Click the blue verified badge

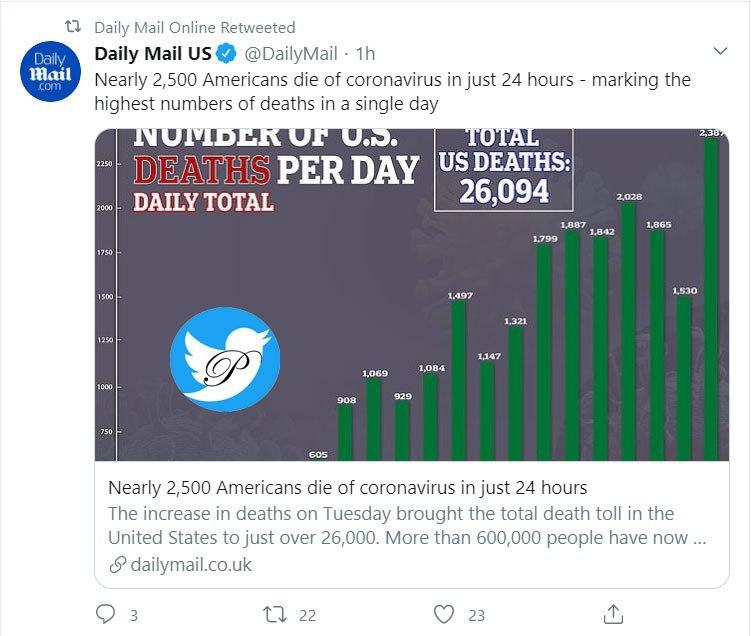point(228,53)
